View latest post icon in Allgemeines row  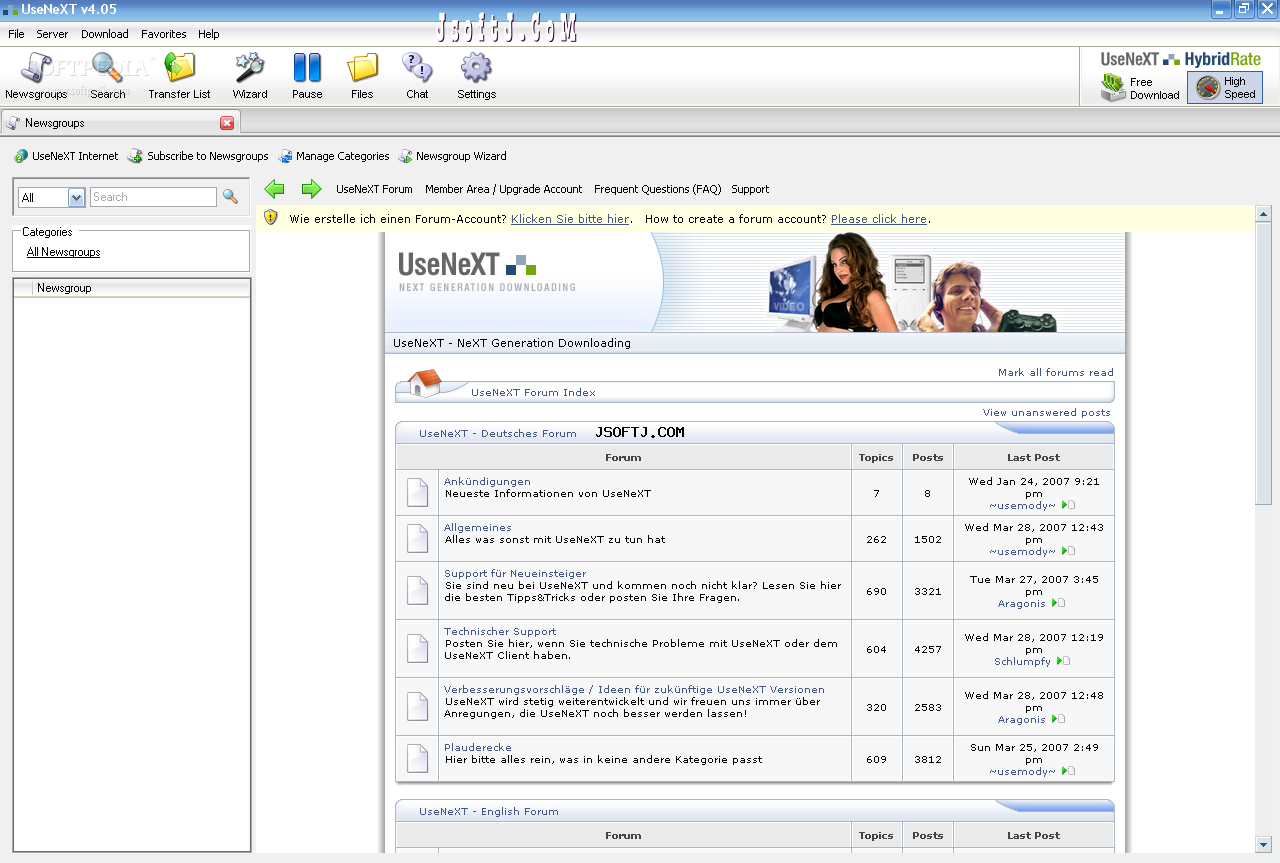(1069, 551)
